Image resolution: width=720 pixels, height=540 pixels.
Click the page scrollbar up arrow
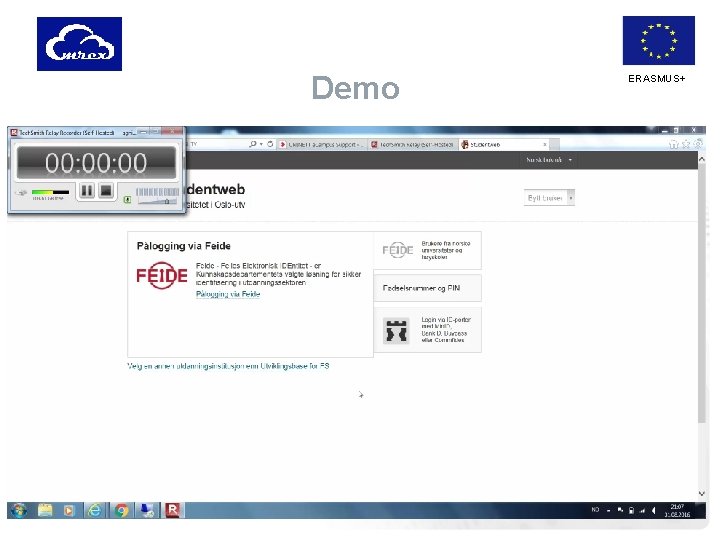[701, 159]
